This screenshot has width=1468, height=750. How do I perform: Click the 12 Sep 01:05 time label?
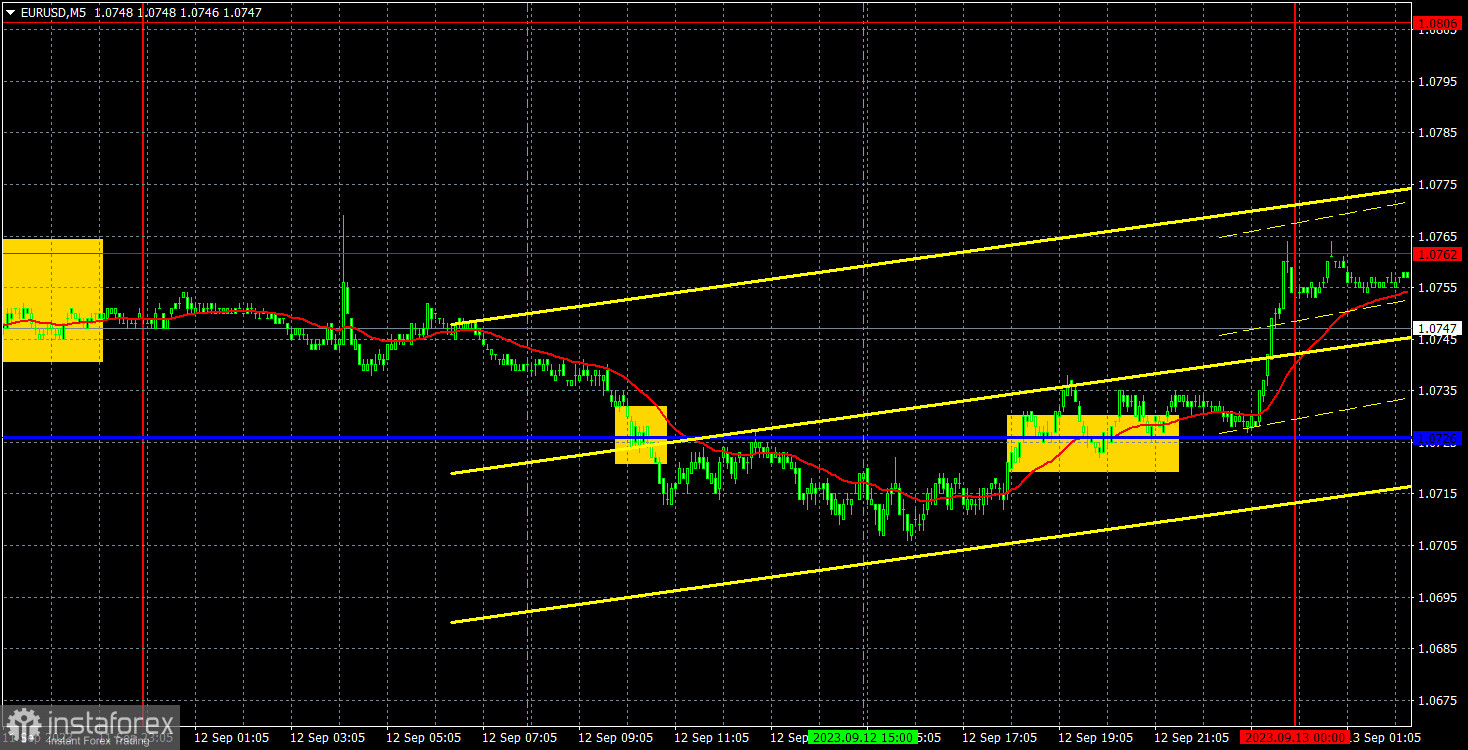click(231, 737)
